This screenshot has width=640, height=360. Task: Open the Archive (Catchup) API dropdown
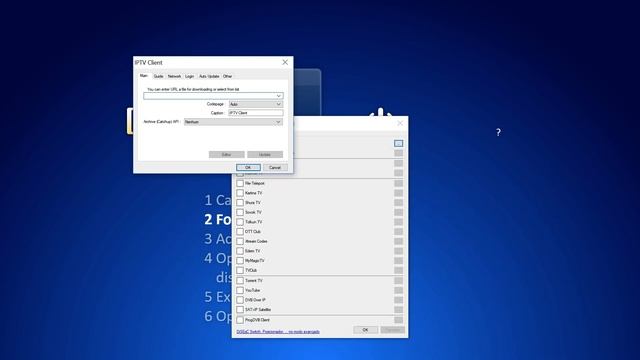(233, 122)
